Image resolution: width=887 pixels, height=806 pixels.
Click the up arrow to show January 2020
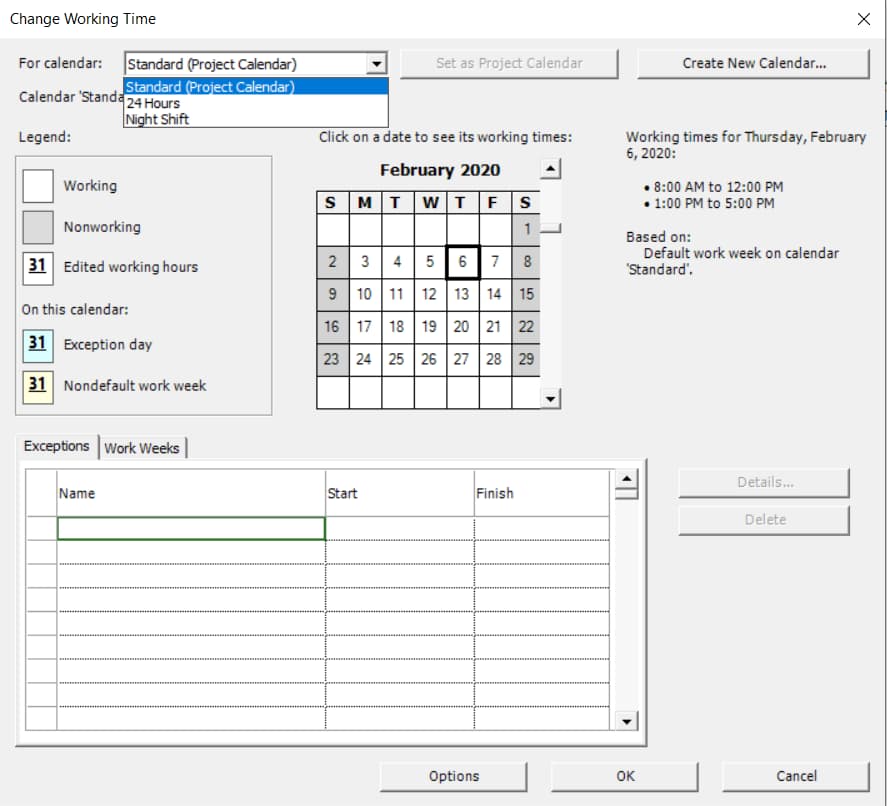click(x=549, y=168)
